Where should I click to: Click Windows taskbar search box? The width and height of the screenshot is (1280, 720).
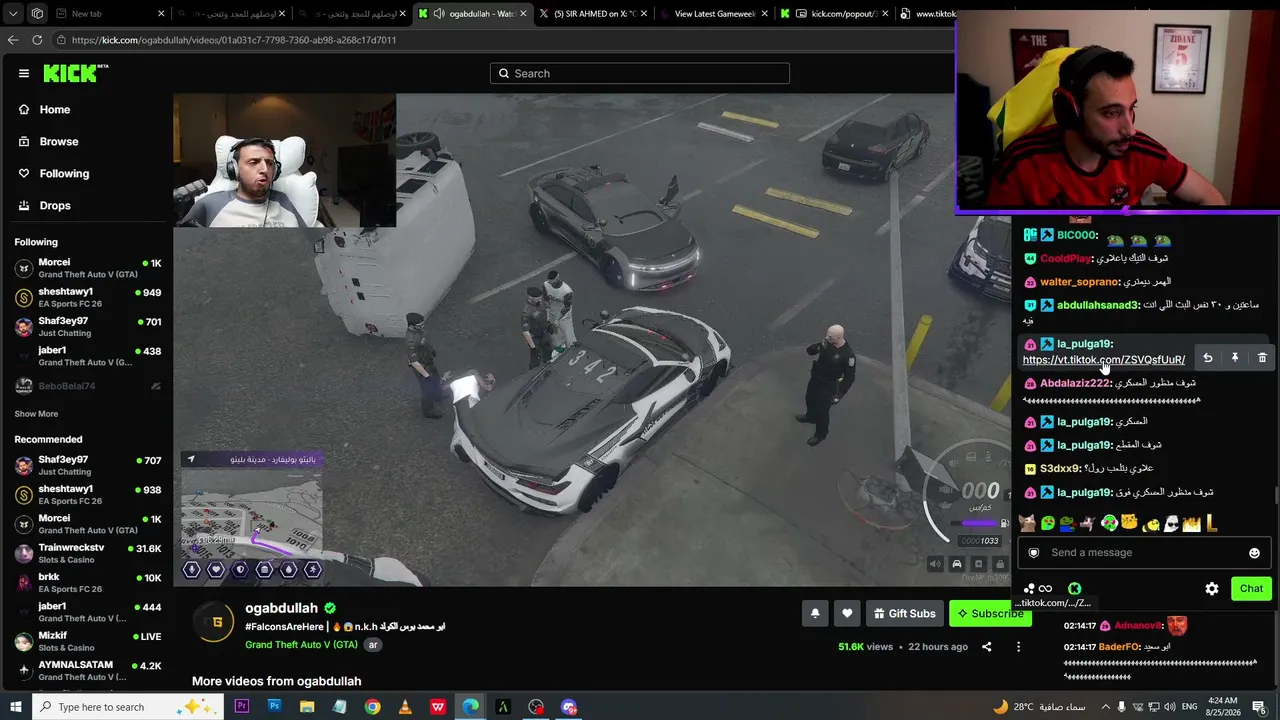tap(130, 707)
